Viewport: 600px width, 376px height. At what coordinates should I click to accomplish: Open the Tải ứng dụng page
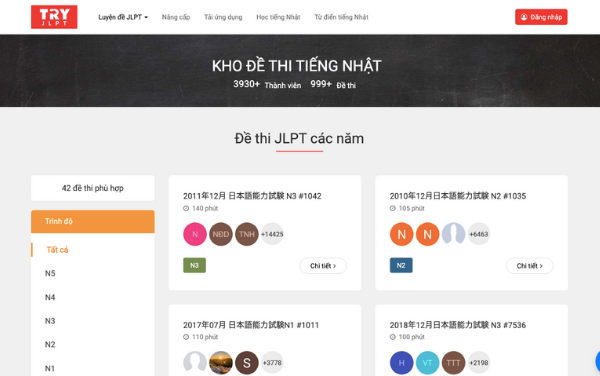click(x=223, y=17)
